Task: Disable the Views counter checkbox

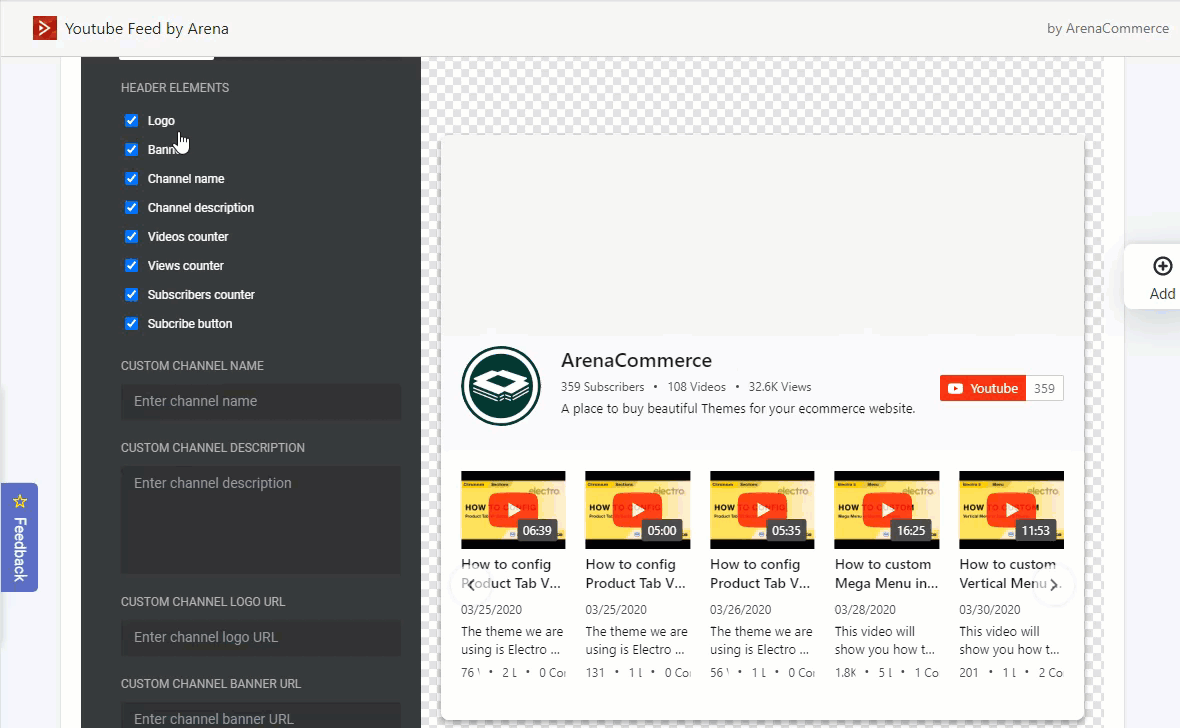Action: (132, 266)
